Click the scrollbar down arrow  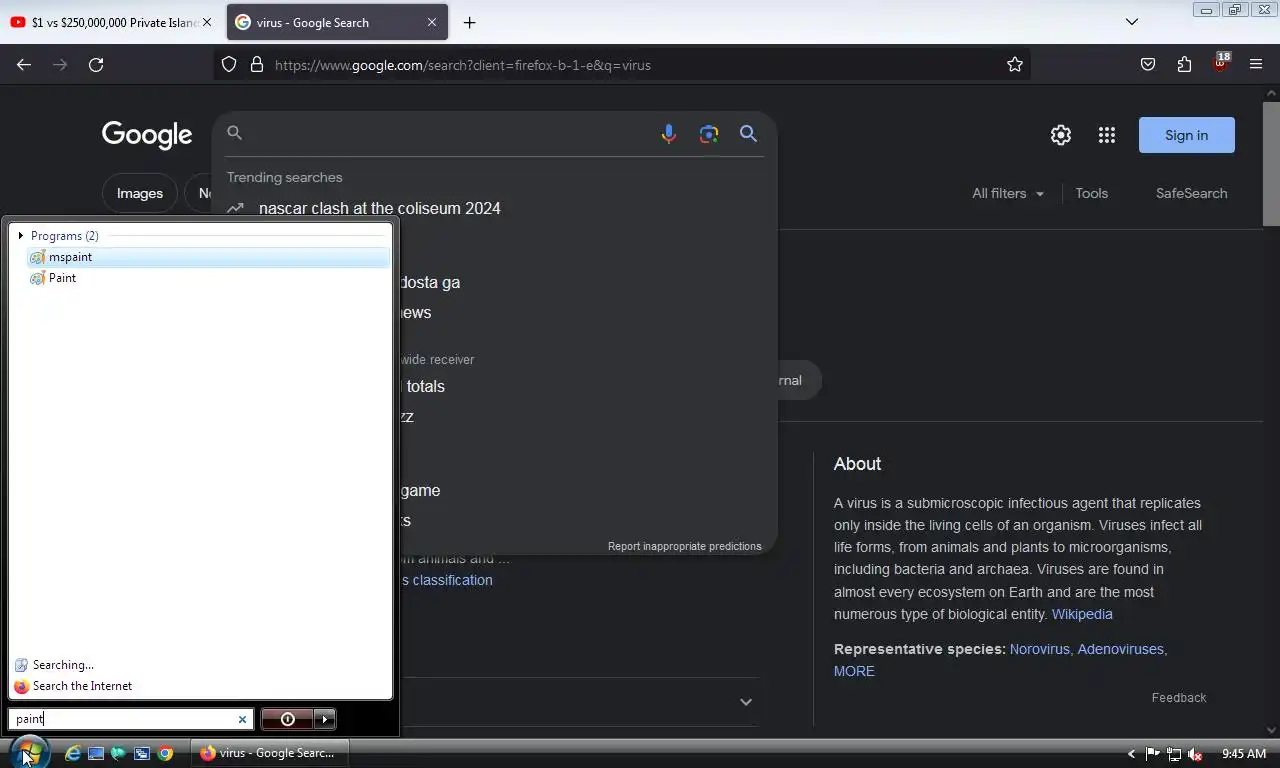[1271, 730]
